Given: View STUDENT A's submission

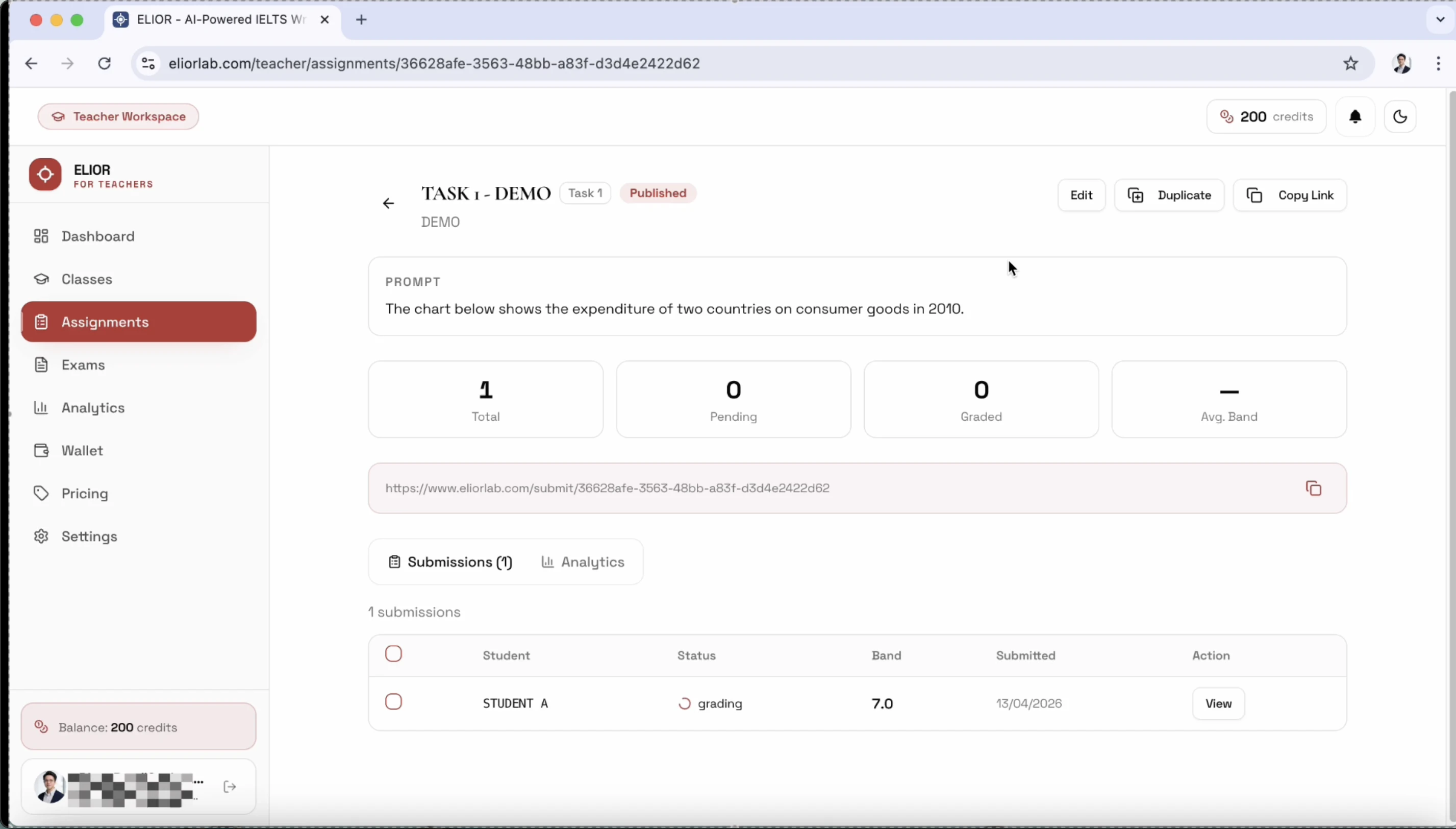Looking at the screenshot, I should 1218,704.
